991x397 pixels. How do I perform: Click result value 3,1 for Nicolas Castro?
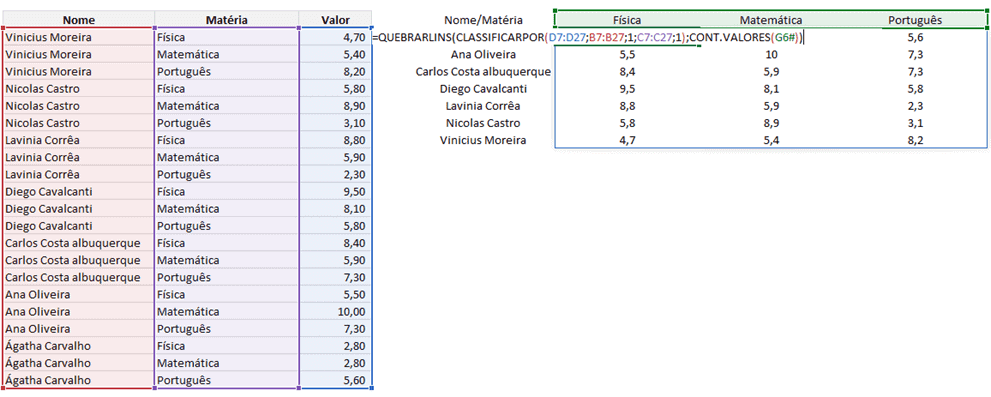915,123
